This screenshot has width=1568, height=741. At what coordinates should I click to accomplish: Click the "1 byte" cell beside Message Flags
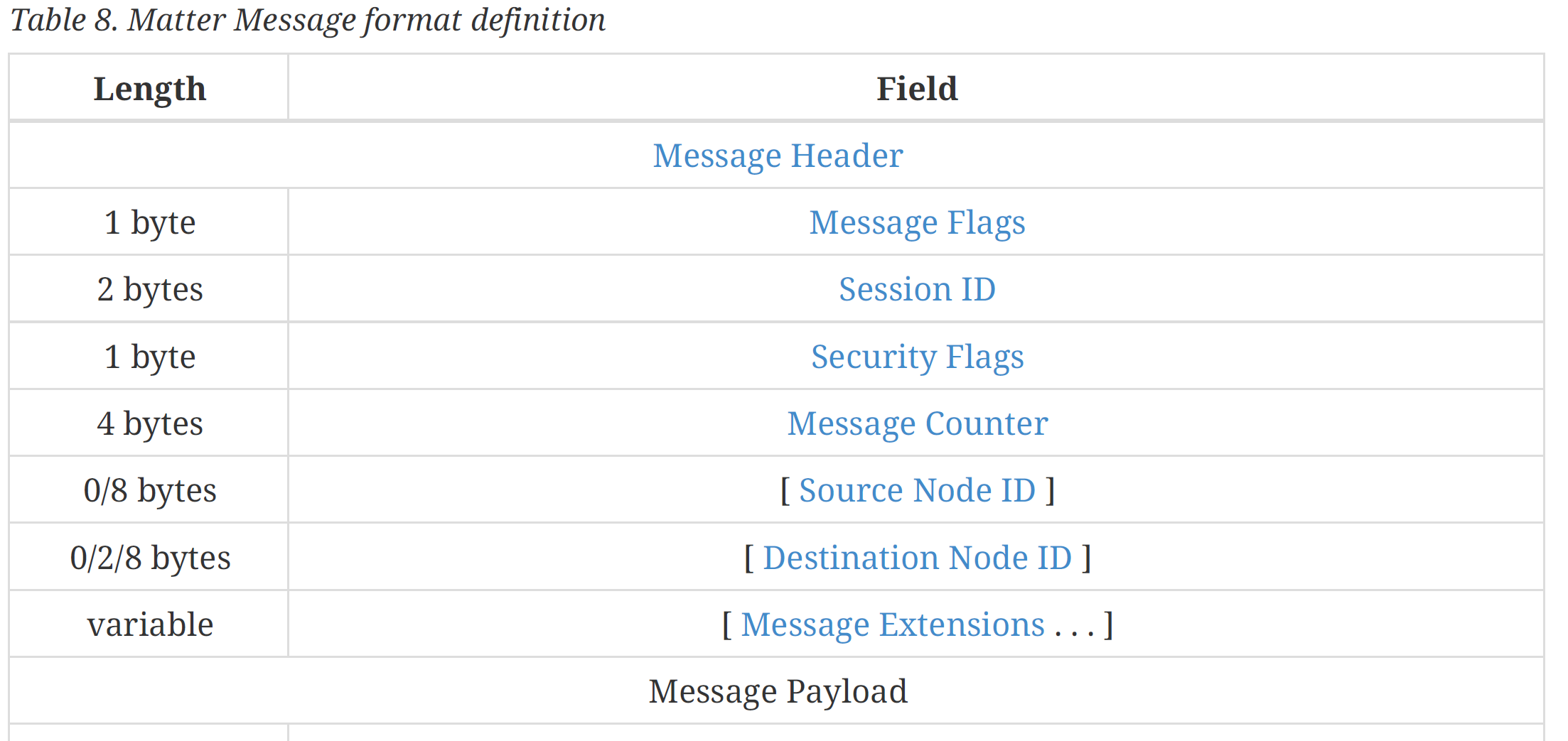(149, 222)
